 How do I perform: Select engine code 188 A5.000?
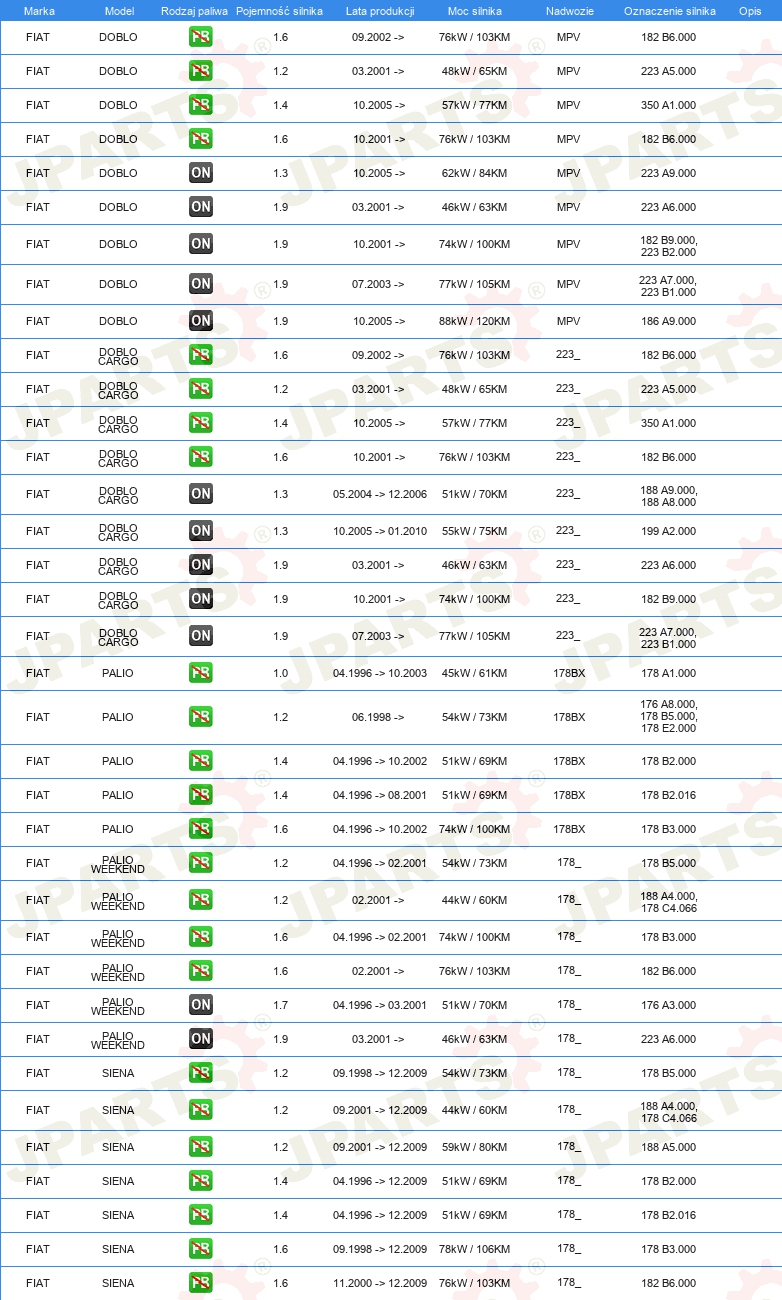668,1147
